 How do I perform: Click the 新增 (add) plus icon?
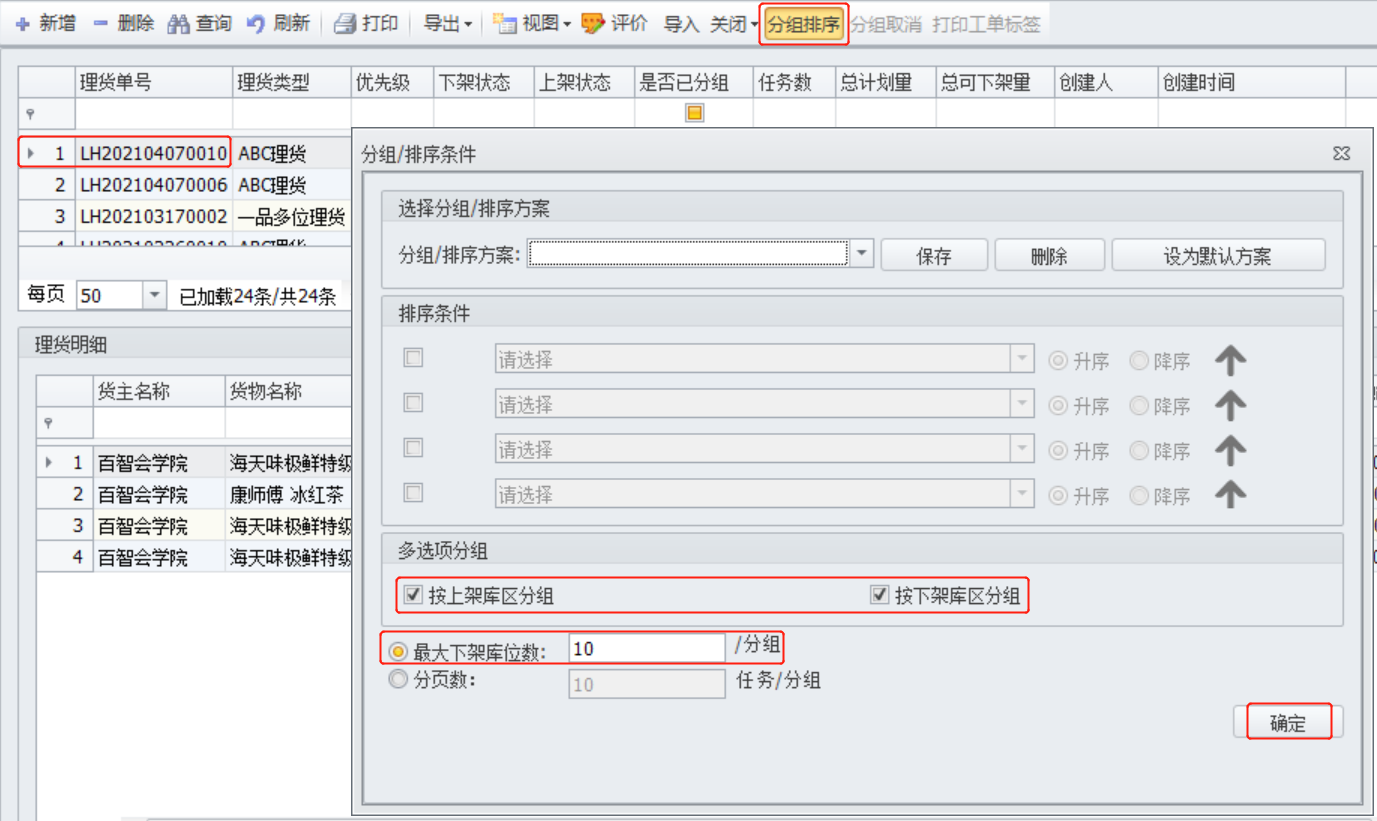click(22, 24)
